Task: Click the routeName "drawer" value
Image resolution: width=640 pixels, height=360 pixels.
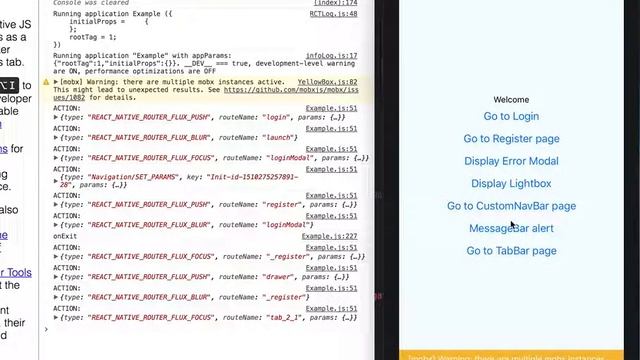Action: pyautogui.click(x=278, y=277)
